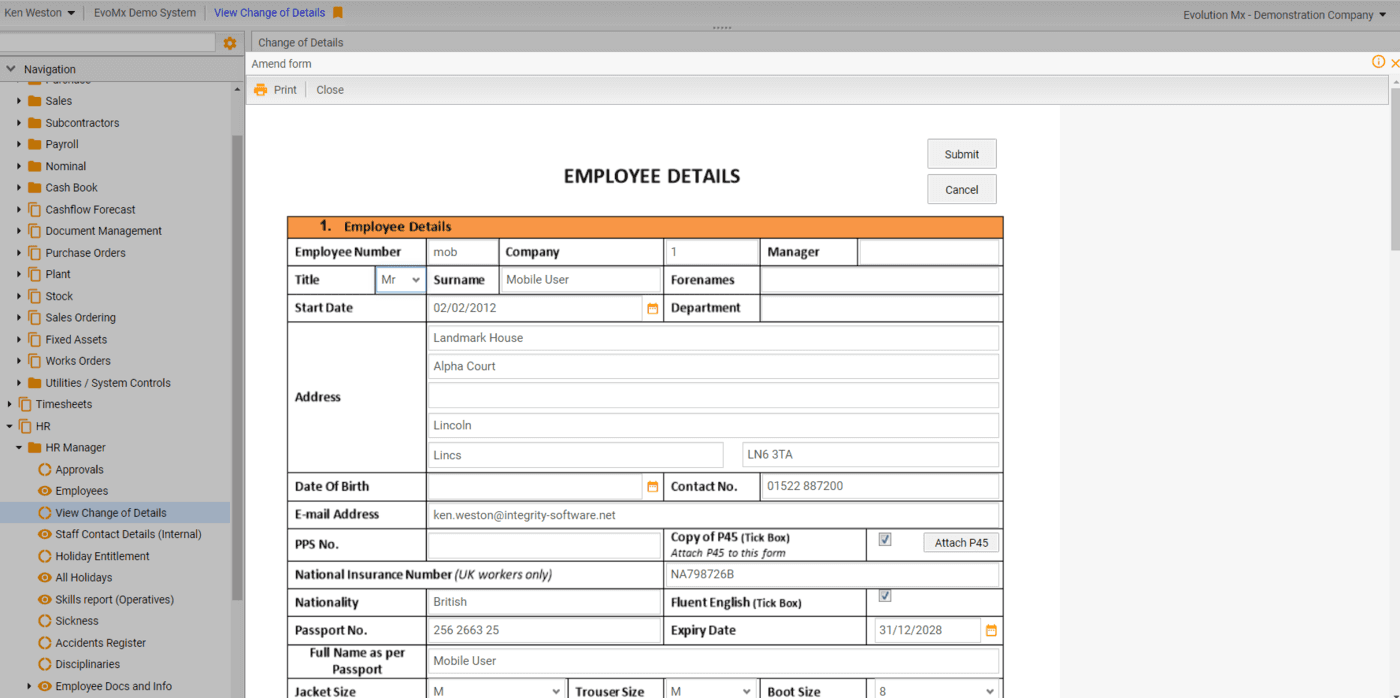This screenshot has width=1400, height=698.
Task: Click the Passport No. field
Action: (x=545, y=631)
